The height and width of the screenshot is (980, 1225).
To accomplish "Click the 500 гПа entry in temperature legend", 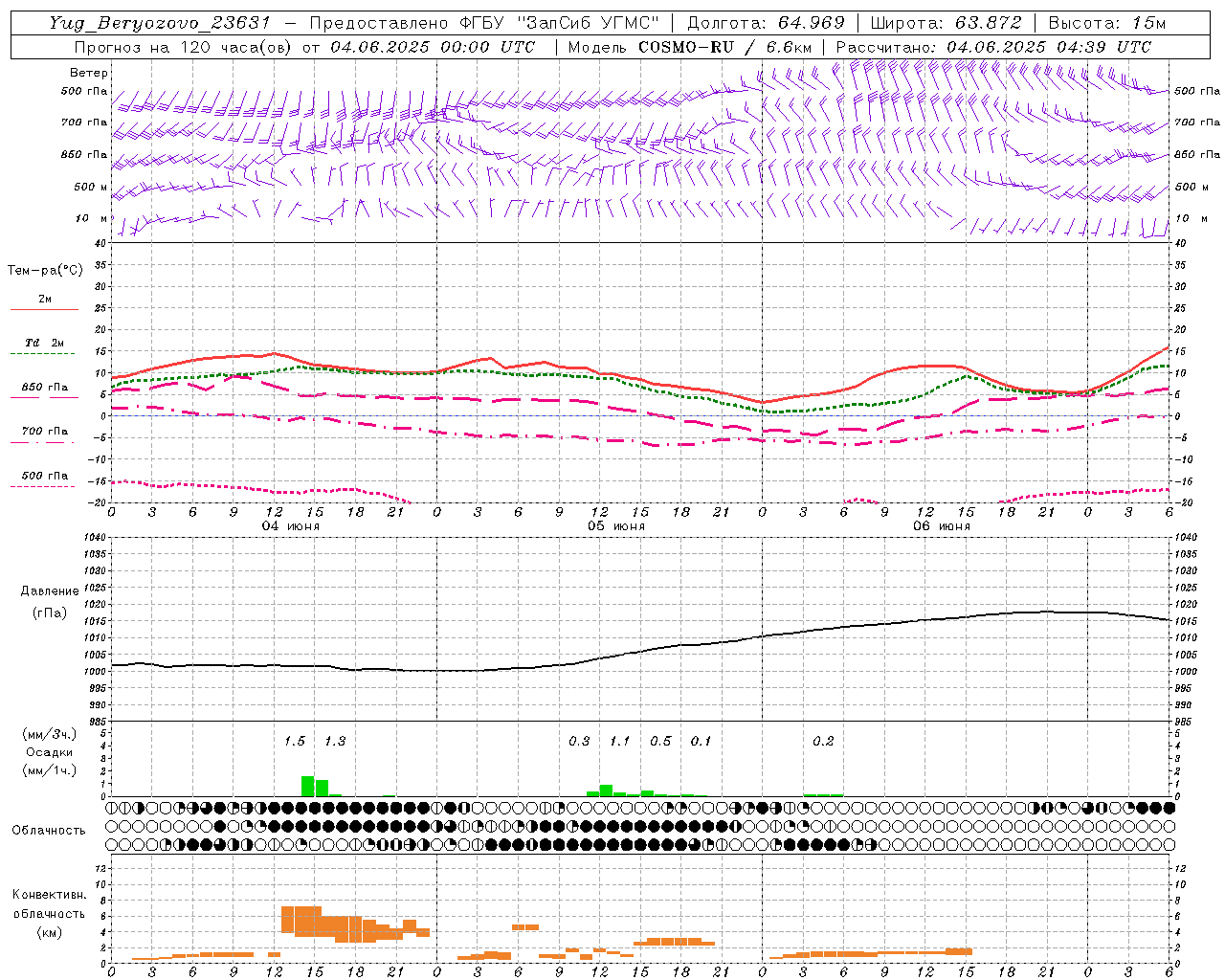I will pyautogui.click(x=45, y=476).
